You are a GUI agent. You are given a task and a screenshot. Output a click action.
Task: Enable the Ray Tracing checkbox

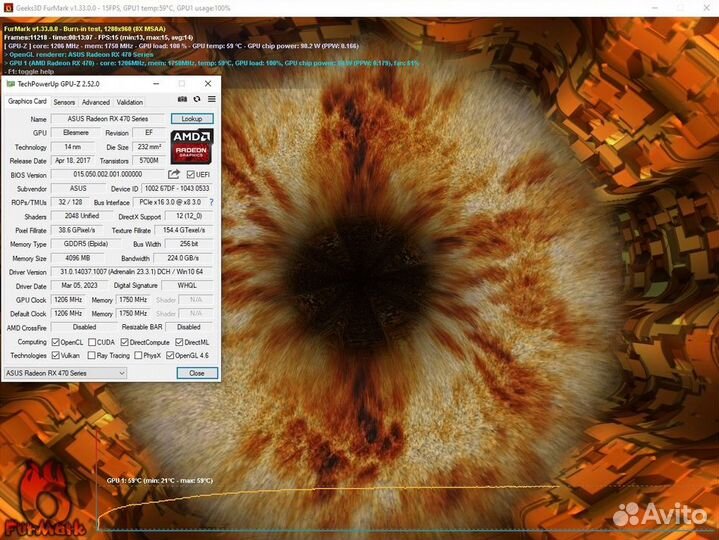tap(92, 355)
